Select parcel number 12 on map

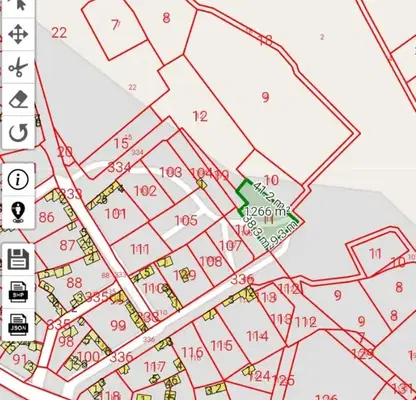200,116
